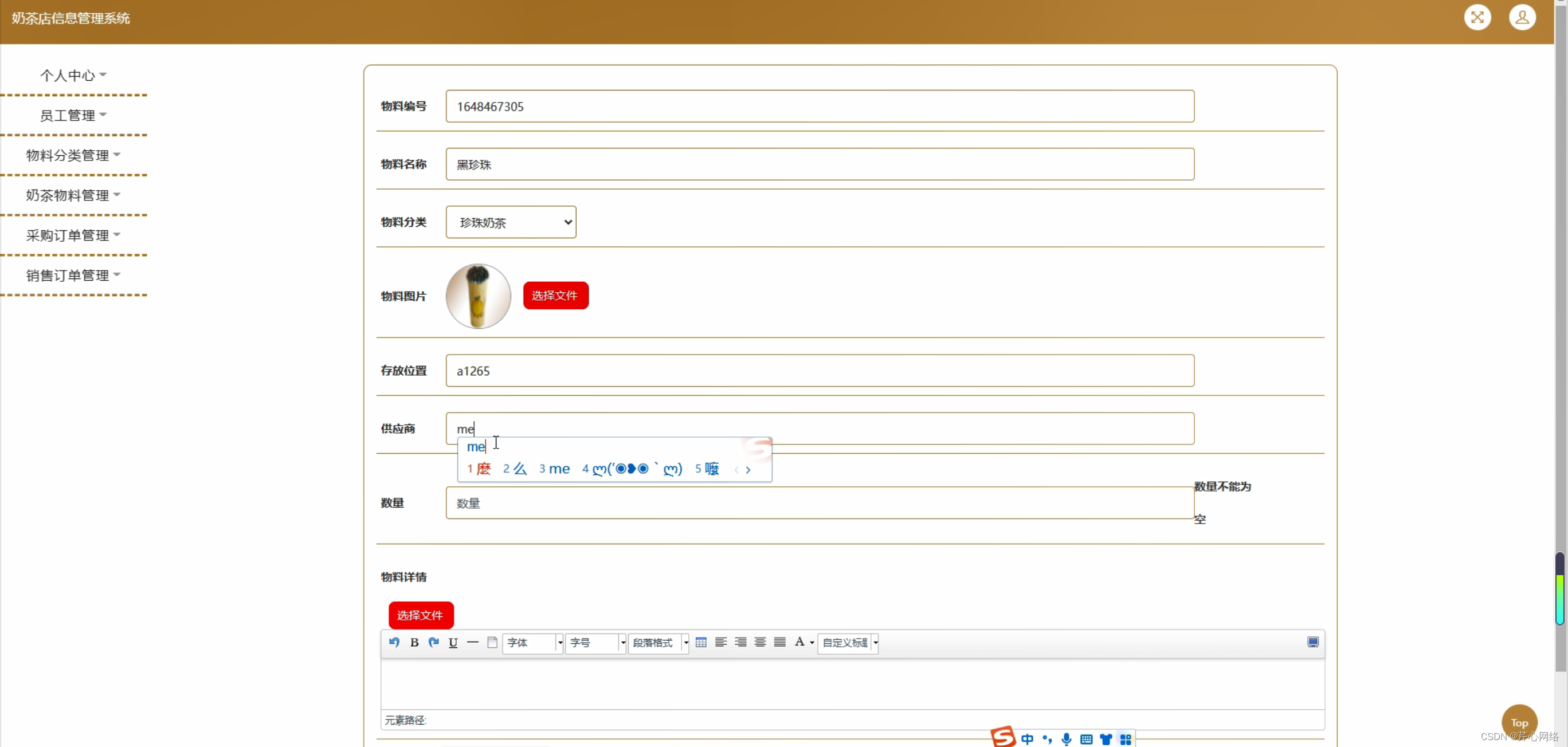The height and width of the screenshot is (747, 1568).
Task: Insert a horizontal rule line
Action: pyautogui.click(x=472, y=642)
